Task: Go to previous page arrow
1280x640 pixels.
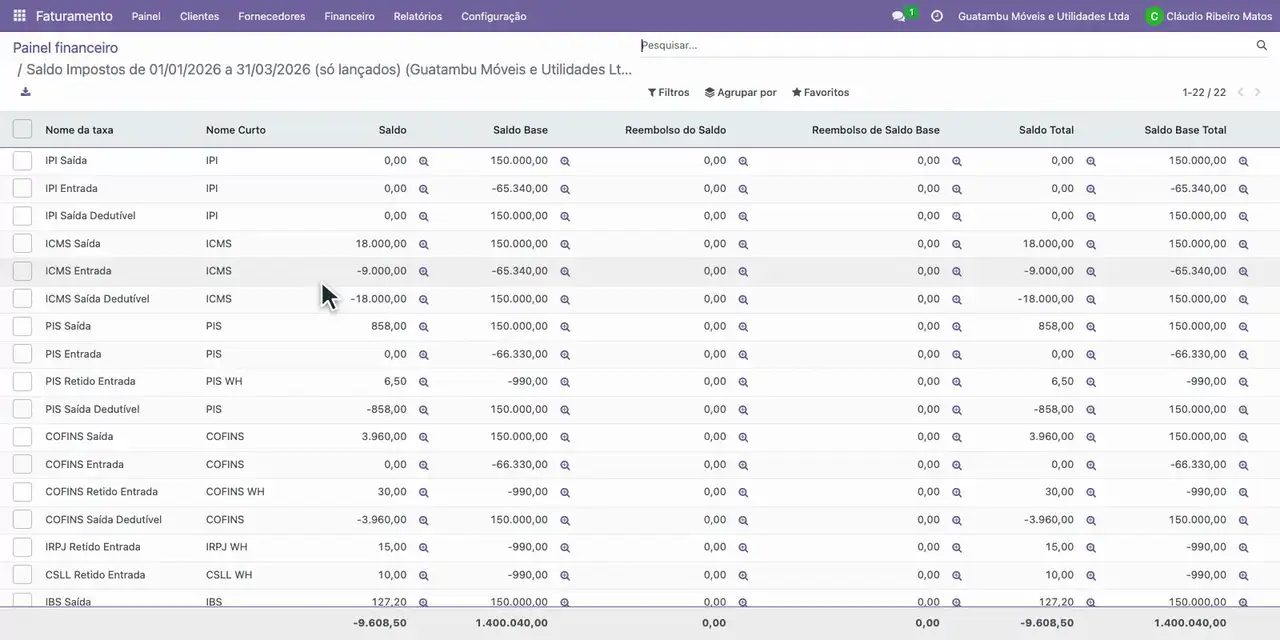Action: pyautogui.click(x=1241, y=92)
